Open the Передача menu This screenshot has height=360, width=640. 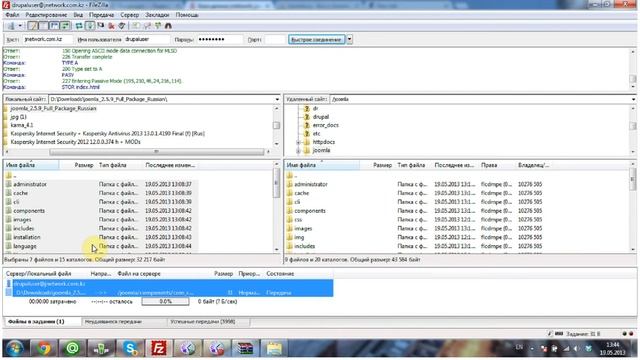[101, 15]
